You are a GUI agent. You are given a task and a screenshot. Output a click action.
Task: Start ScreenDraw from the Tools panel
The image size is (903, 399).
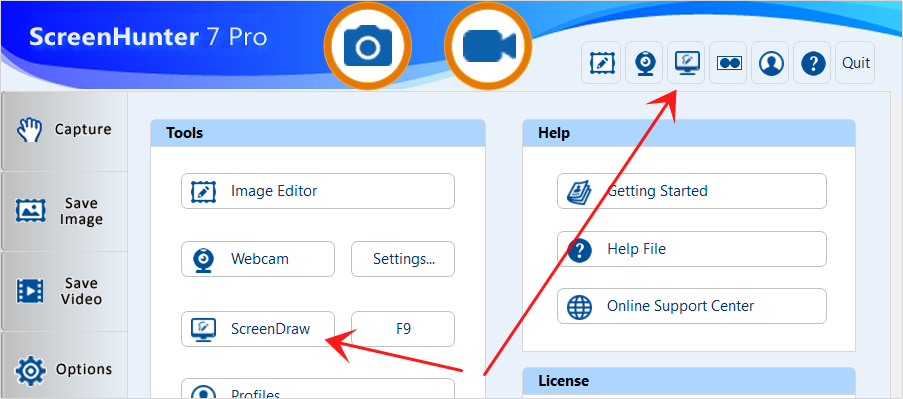[257, 329]
